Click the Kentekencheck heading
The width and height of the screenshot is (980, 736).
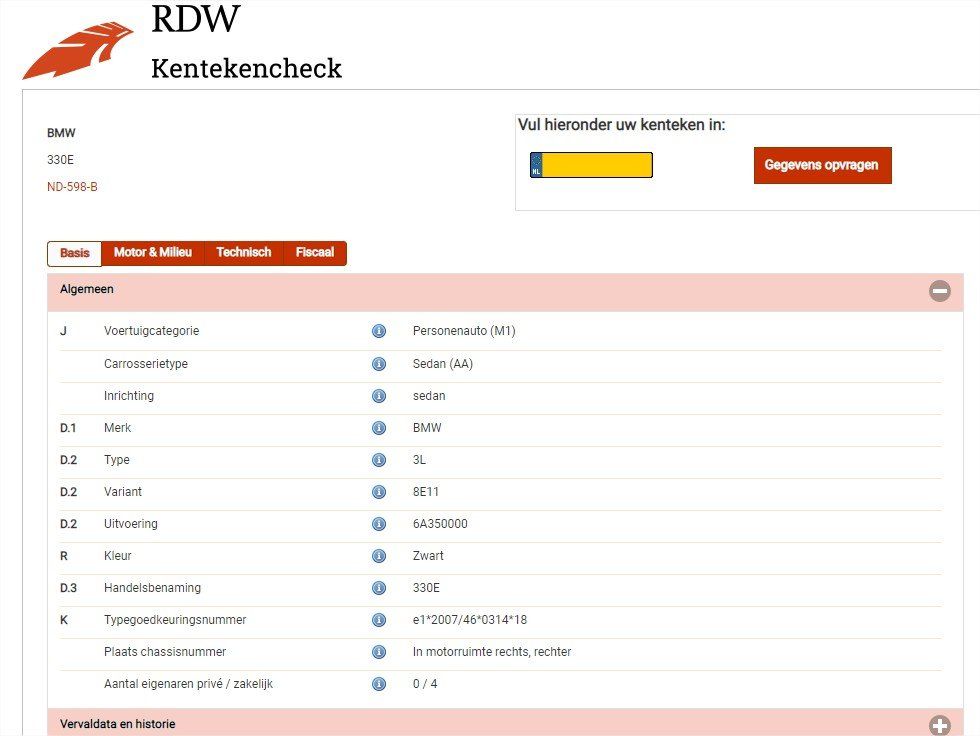coord(246,68)
